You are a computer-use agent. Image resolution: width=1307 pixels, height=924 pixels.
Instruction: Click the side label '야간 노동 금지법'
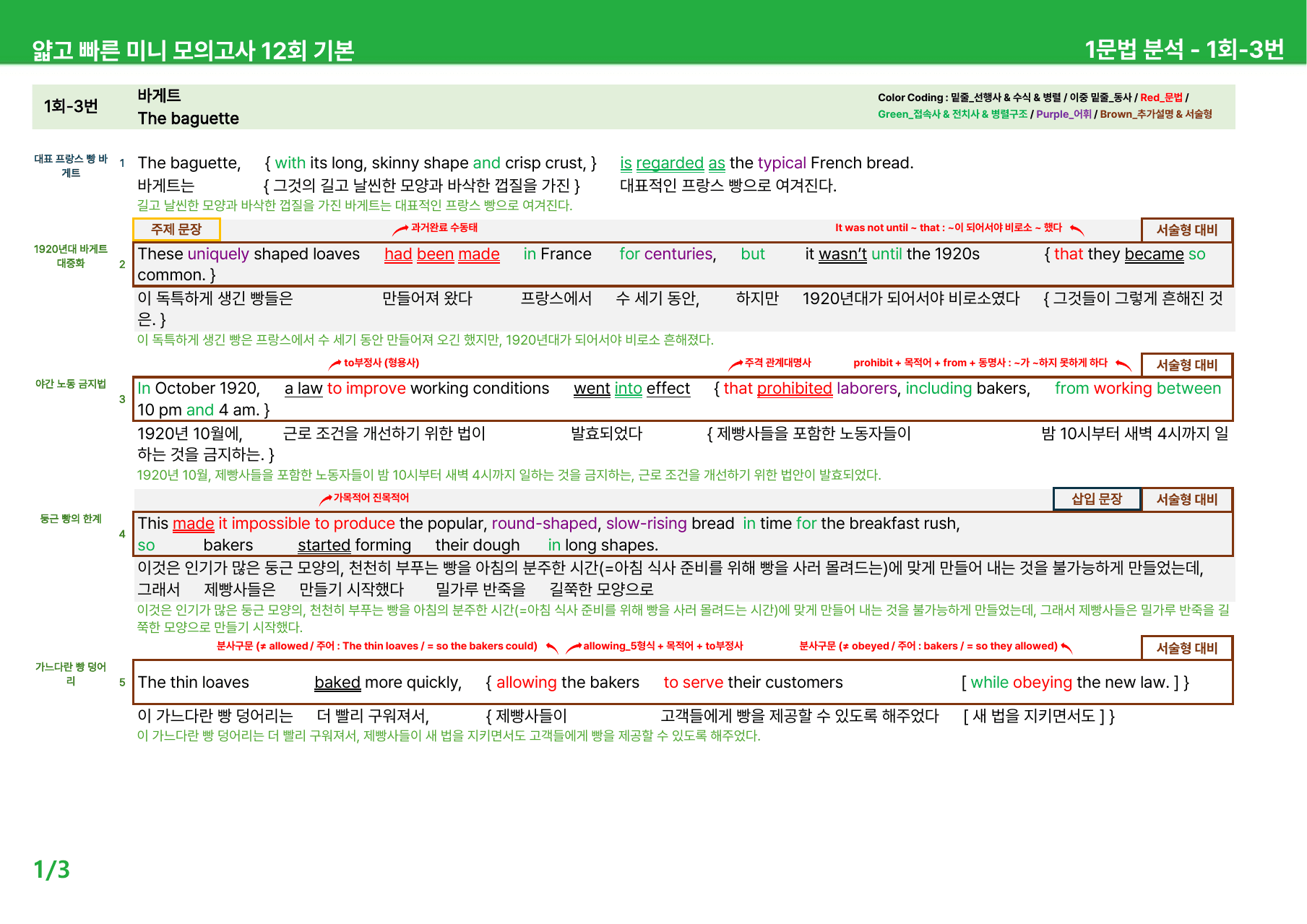(71, 384)
